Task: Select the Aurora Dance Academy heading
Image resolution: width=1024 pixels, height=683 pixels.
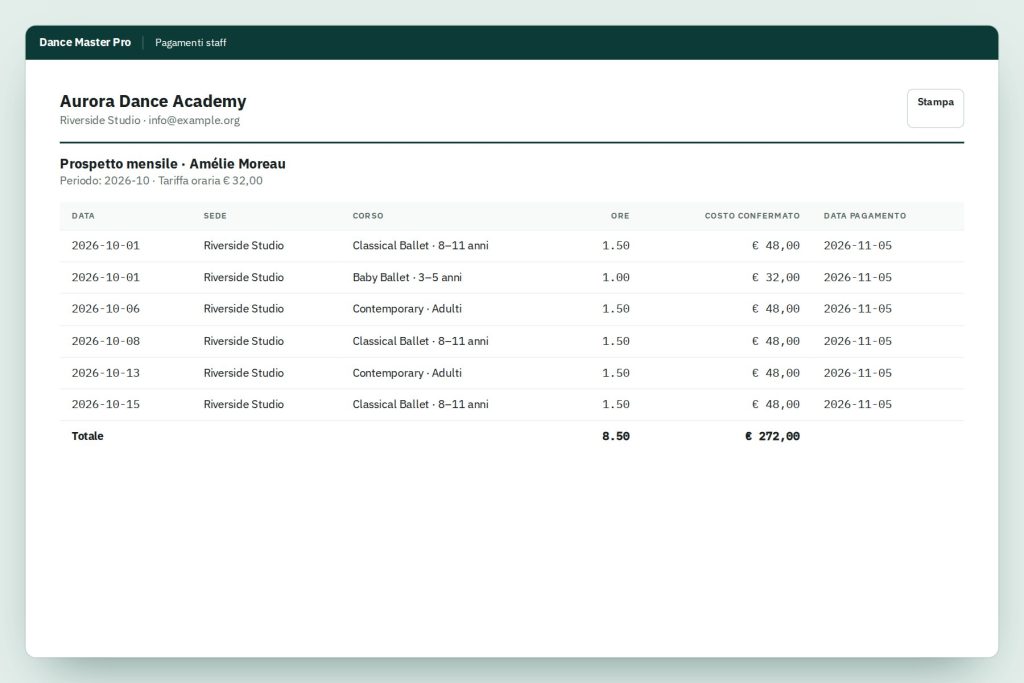Action: (153, 101)
